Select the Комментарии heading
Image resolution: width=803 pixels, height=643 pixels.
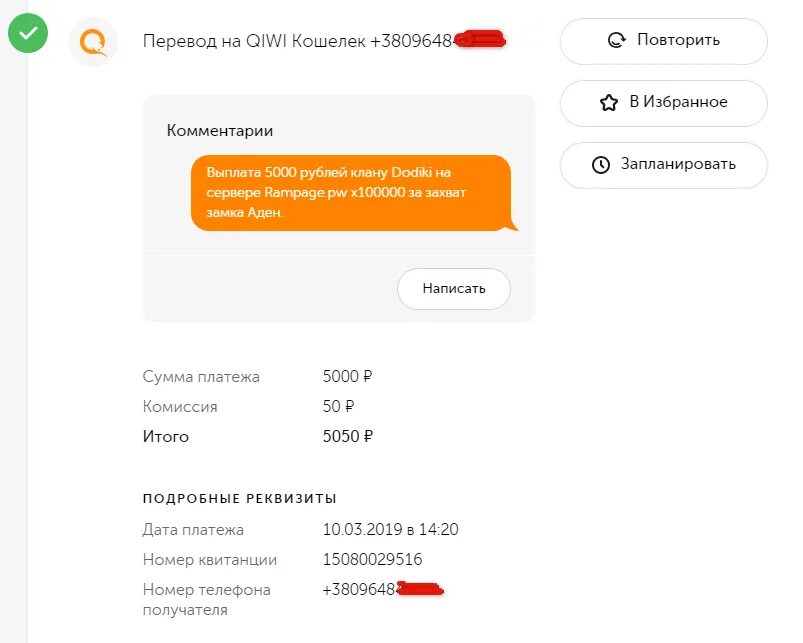pyautogui.click(x=220, y=131)
